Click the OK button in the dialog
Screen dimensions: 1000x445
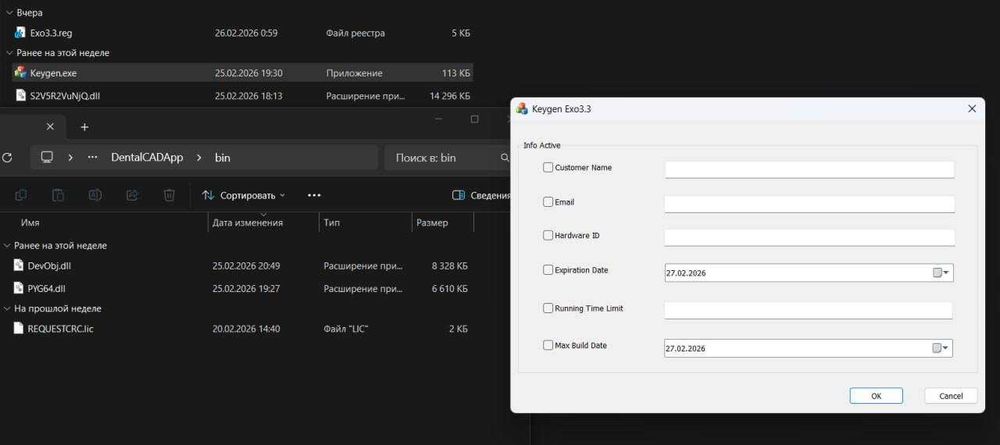[876, 396]
